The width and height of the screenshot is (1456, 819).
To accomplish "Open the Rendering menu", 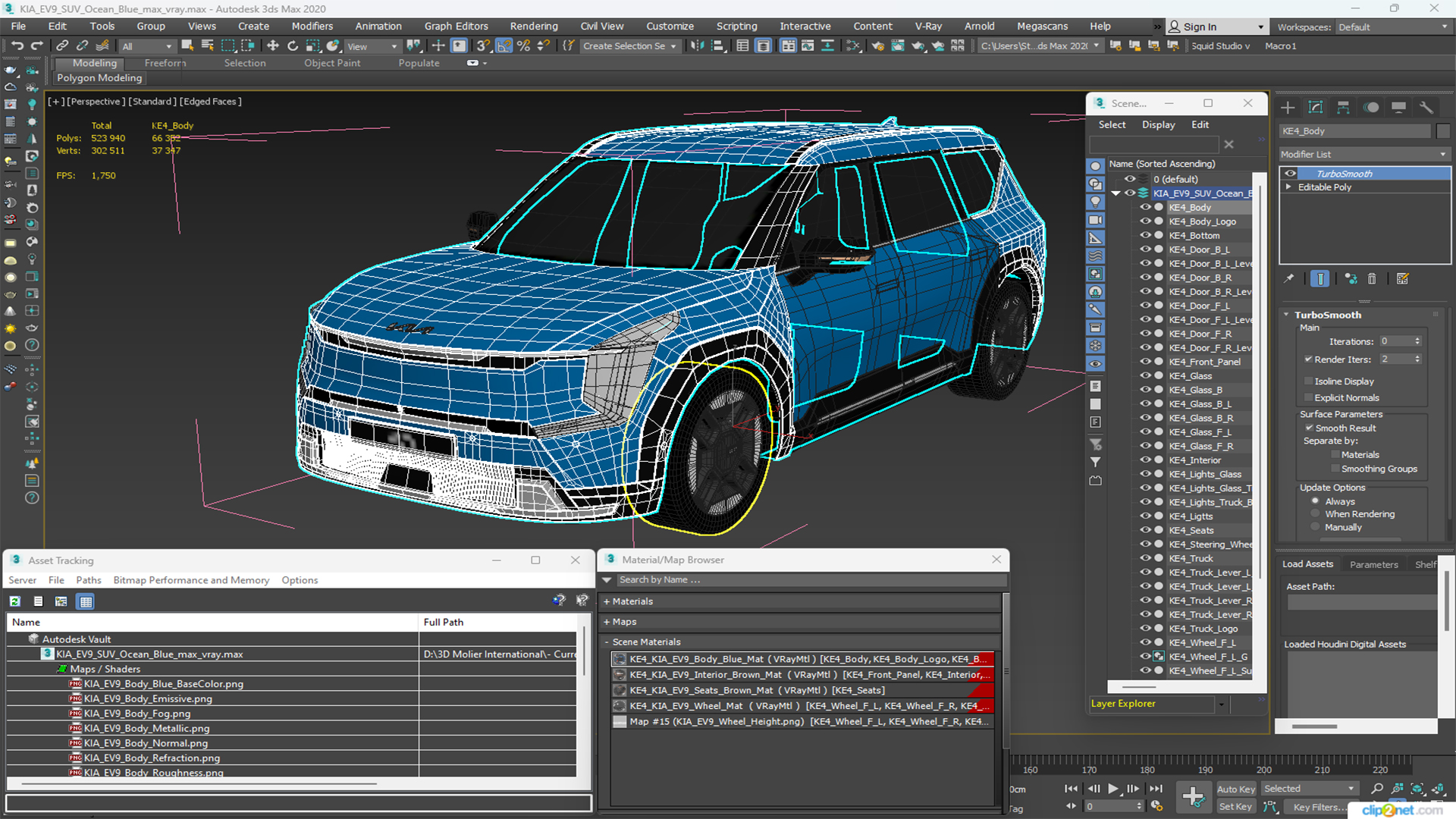I will coord(534,26).
